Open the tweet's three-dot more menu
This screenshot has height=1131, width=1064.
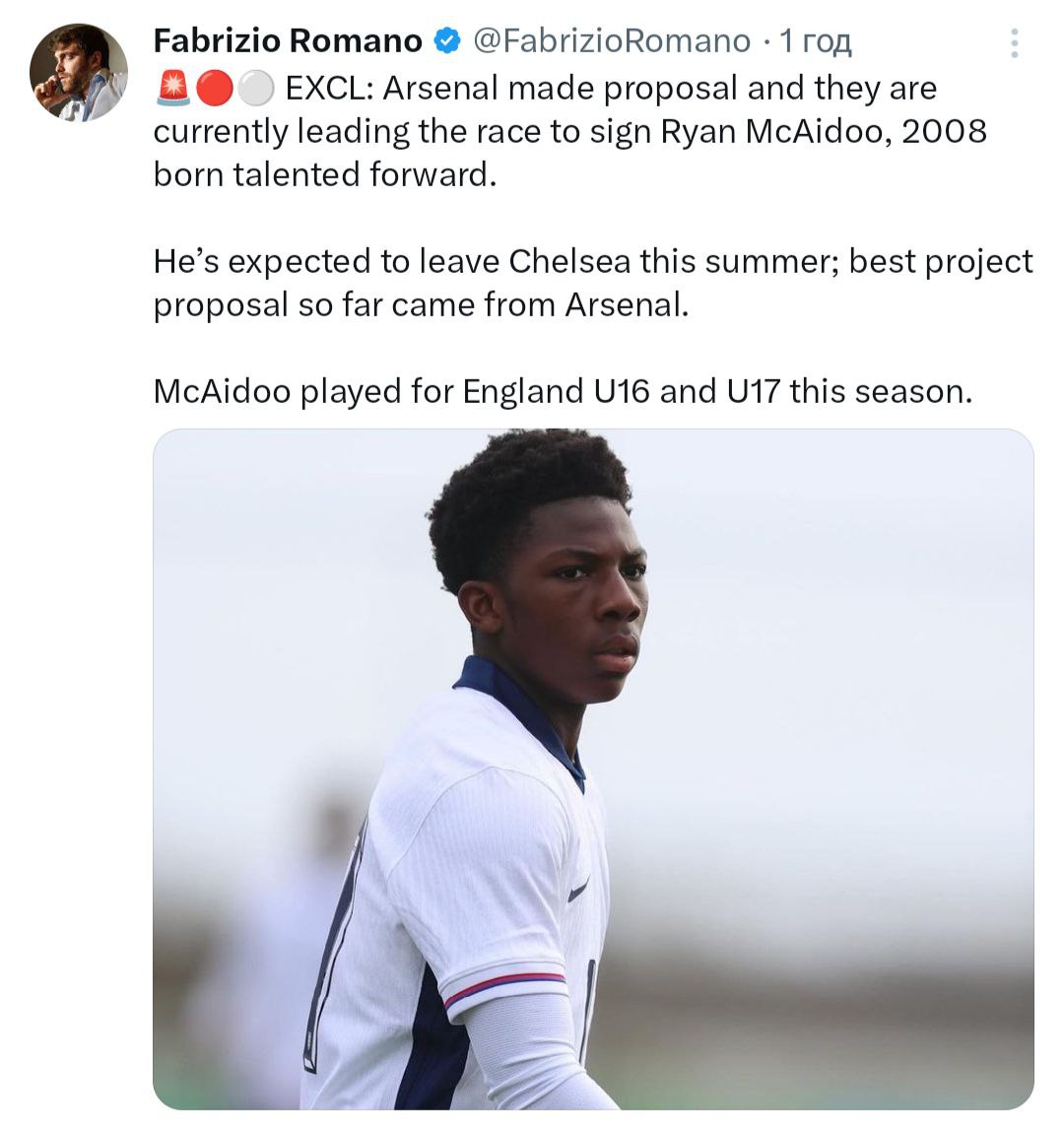pos(1015,42)
